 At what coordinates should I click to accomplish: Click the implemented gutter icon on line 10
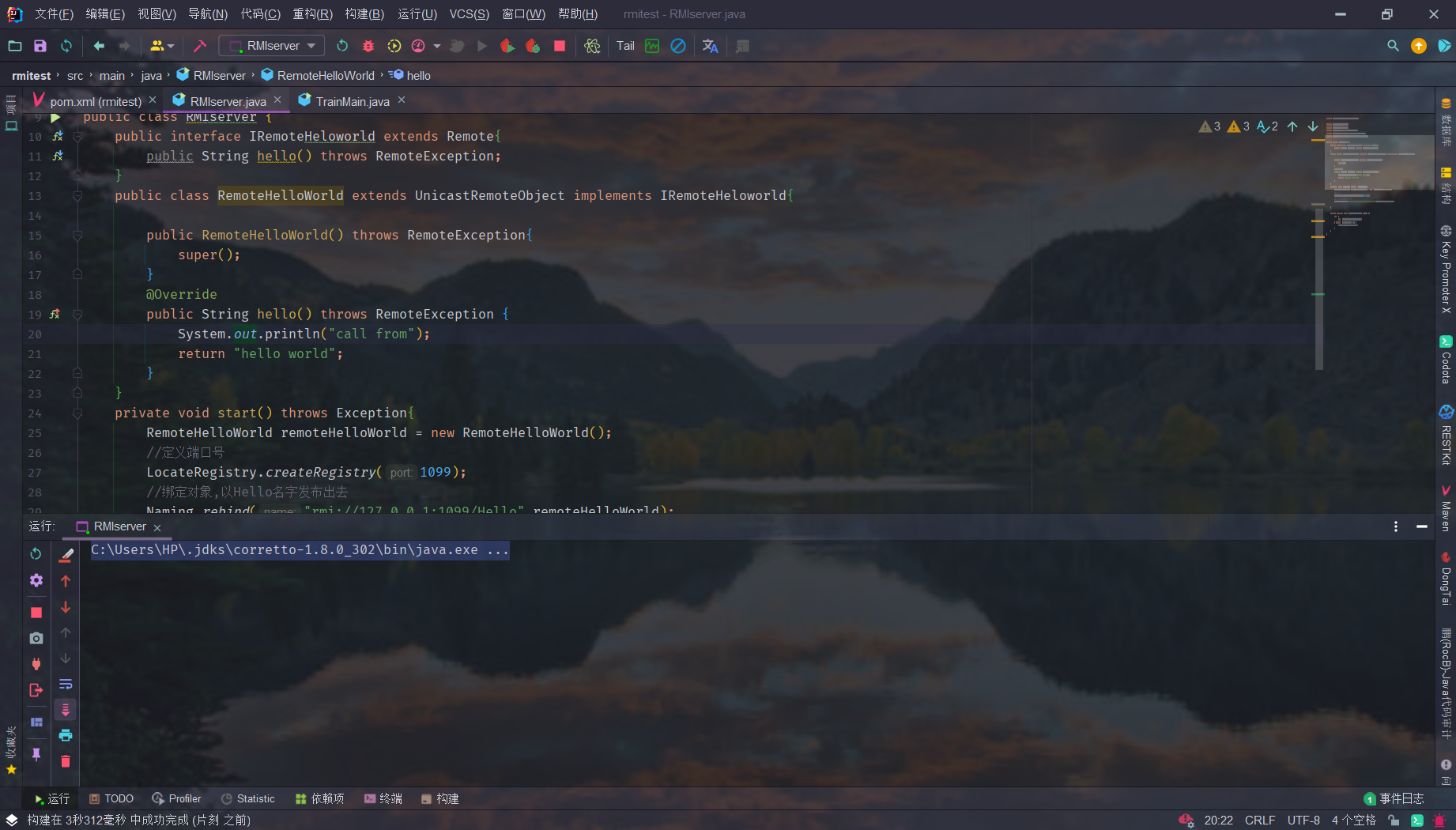58,136
